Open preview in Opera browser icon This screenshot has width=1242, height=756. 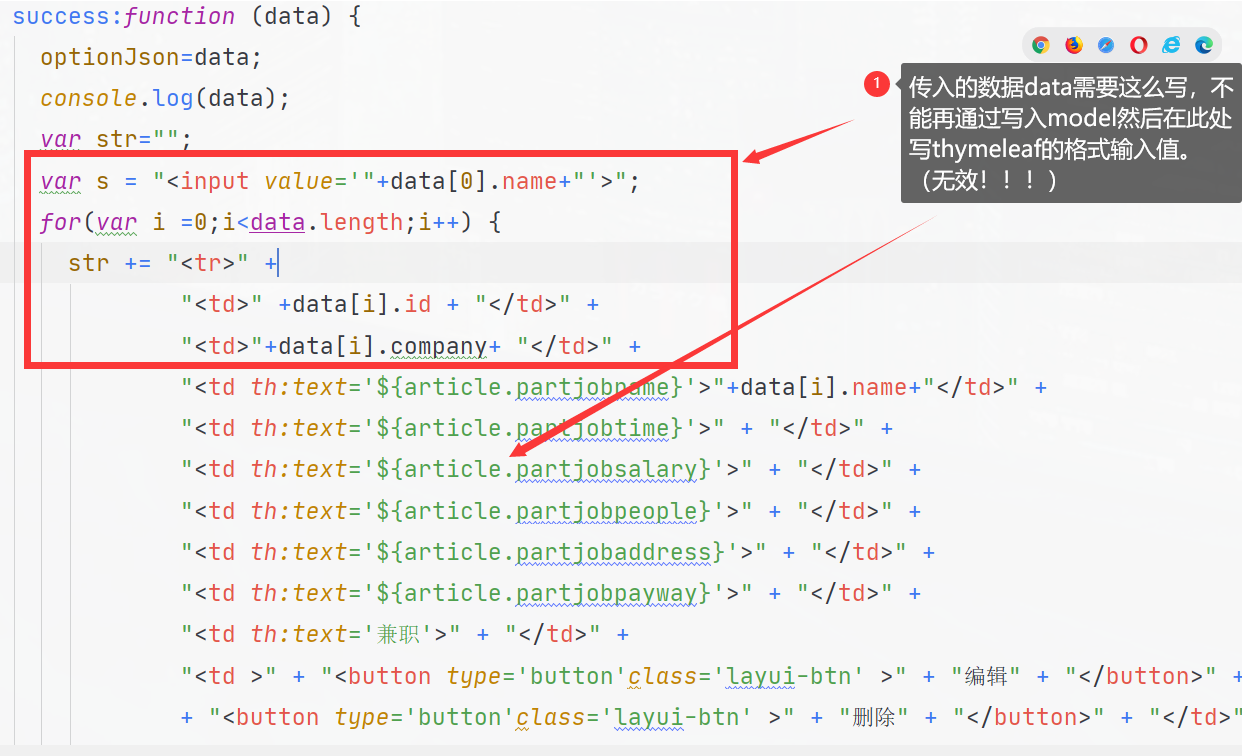[1139, 45]
